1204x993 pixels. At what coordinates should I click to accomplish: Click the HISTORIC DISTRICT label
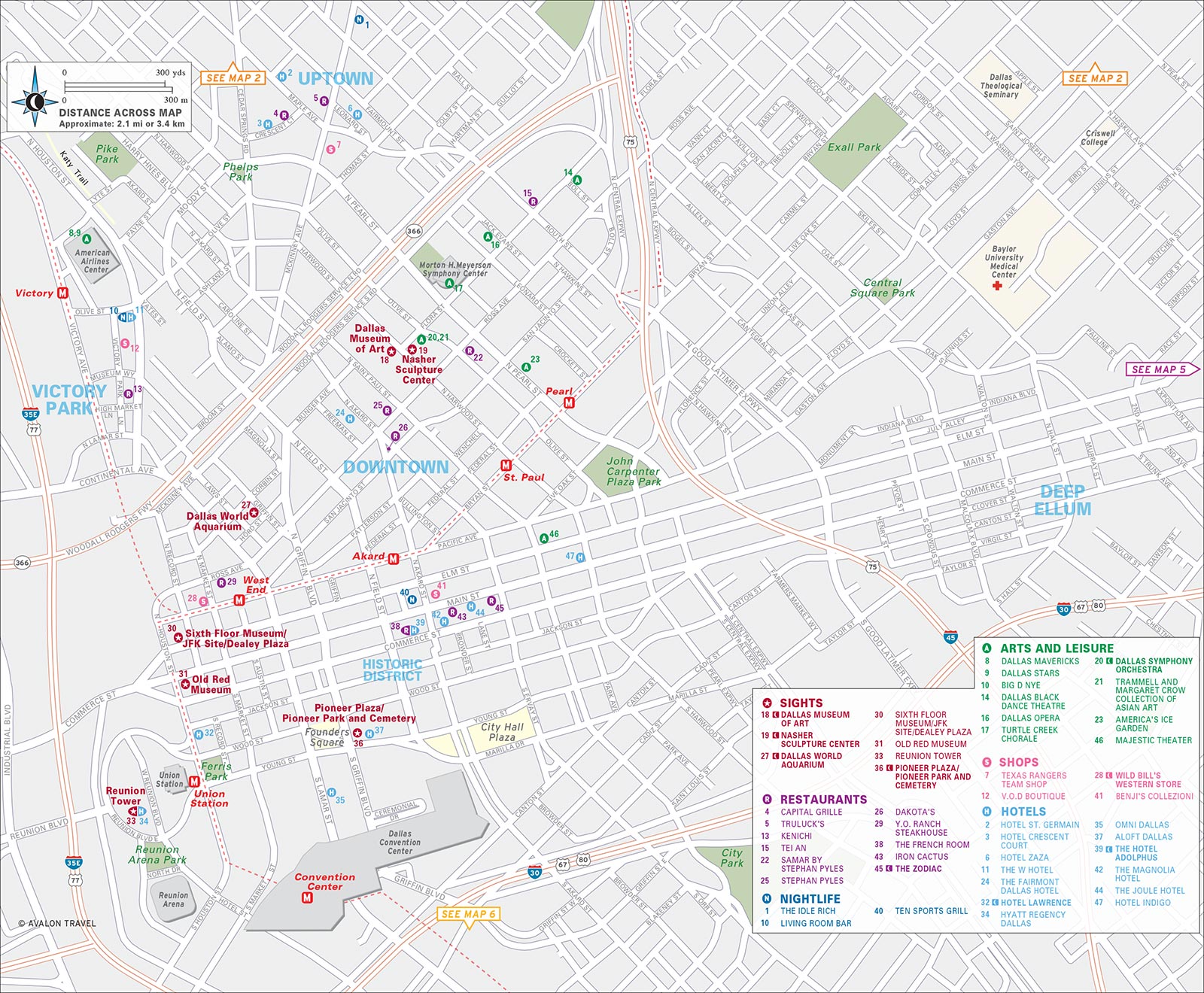click(x=392, y=670)
